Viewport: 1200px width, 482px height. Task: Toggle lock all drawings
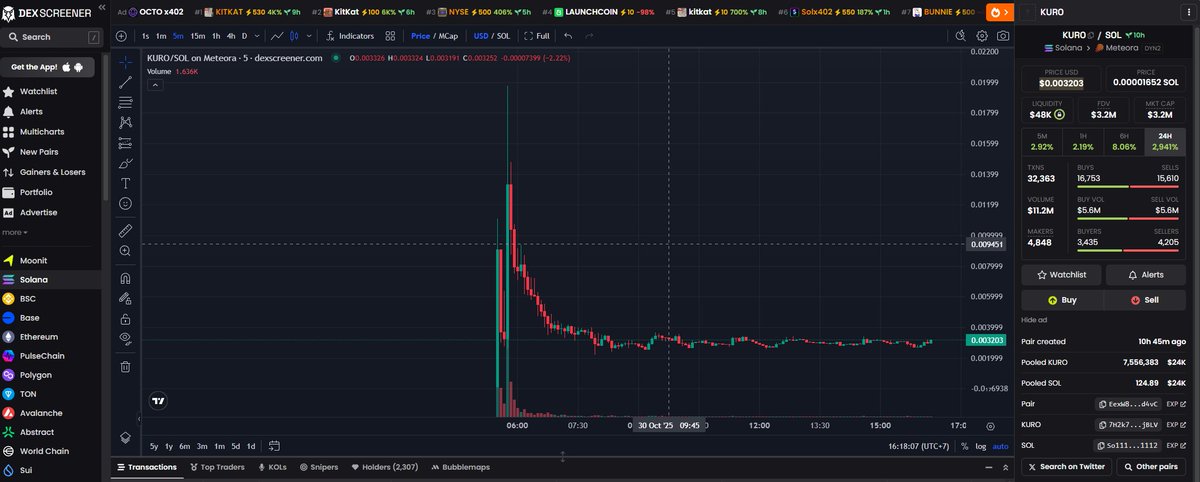tap(125, 319)
